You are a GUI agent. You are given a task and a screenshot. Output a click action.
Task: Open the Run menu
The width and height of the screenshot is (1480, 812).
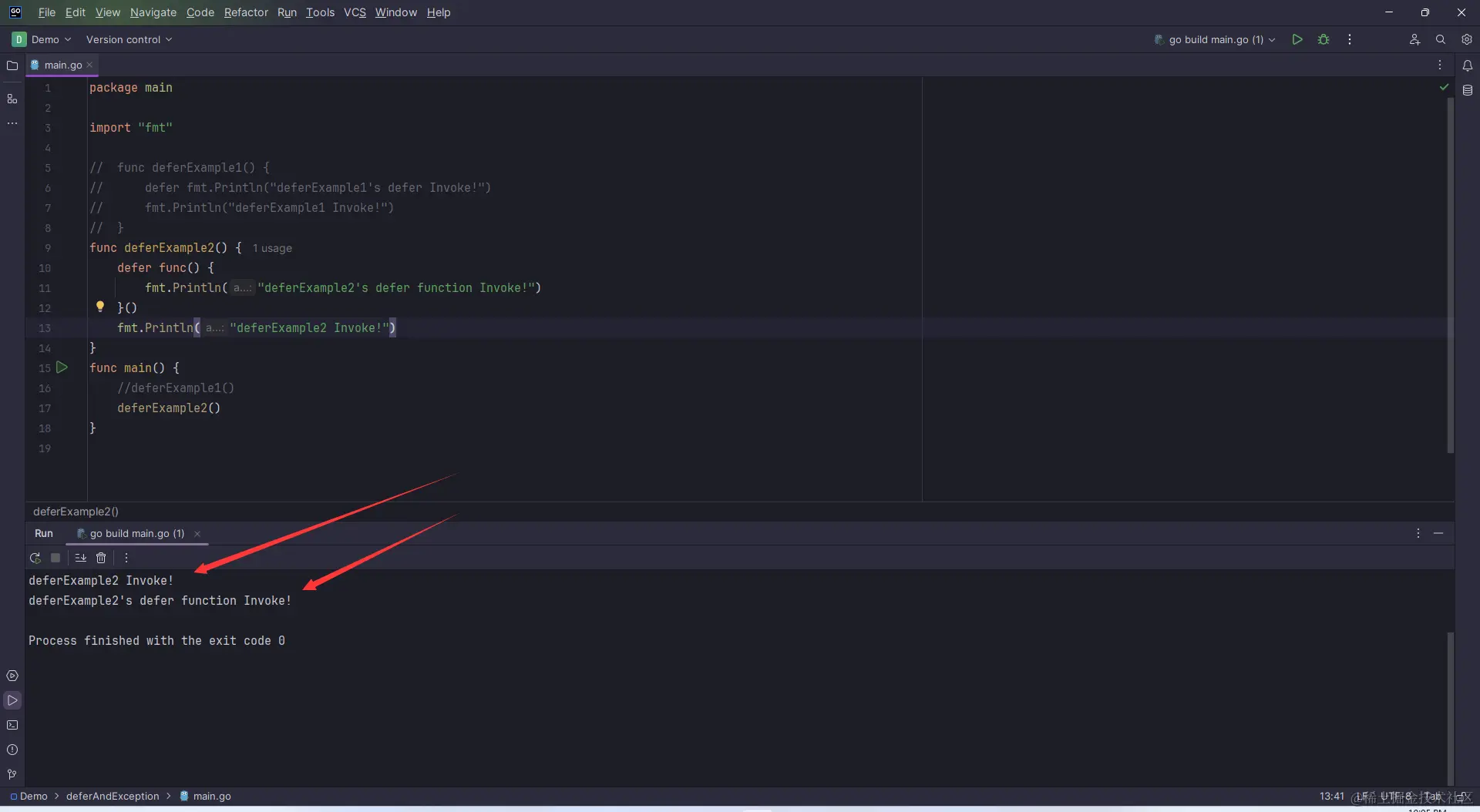[x=287, y=12]
